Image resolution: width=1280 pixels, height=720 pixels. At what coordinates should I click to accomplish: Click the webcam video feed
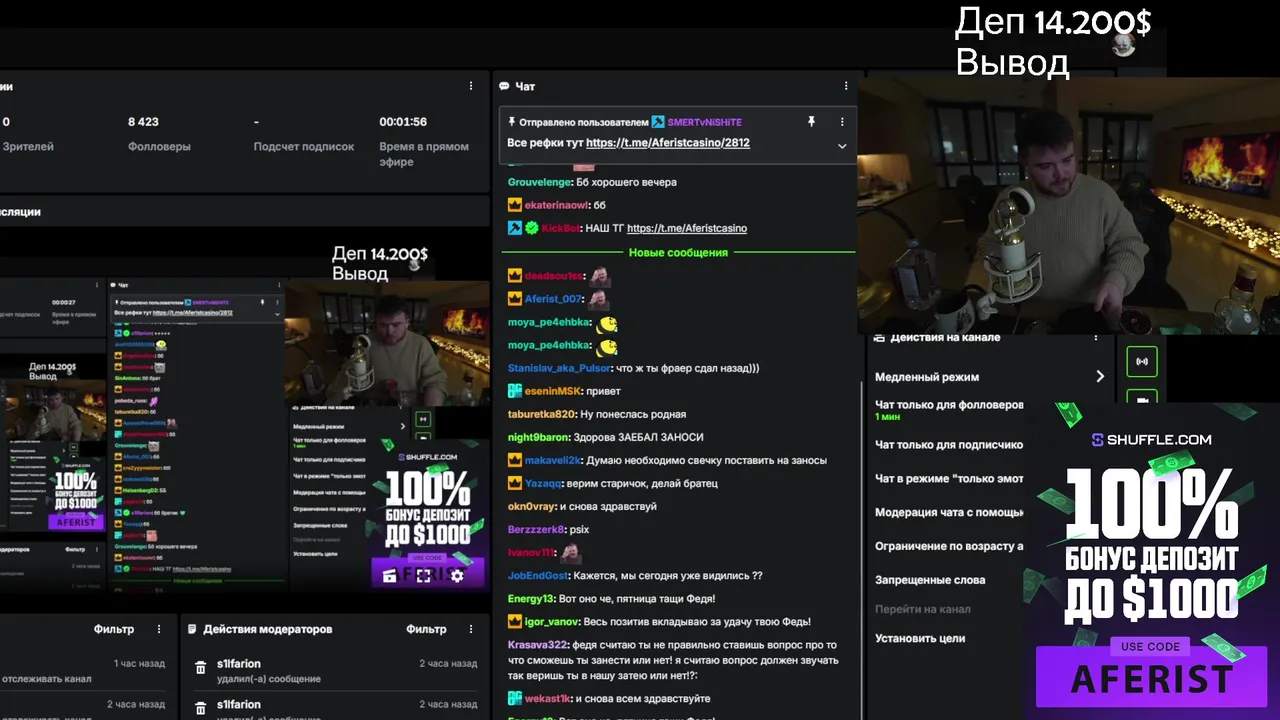1067,205
